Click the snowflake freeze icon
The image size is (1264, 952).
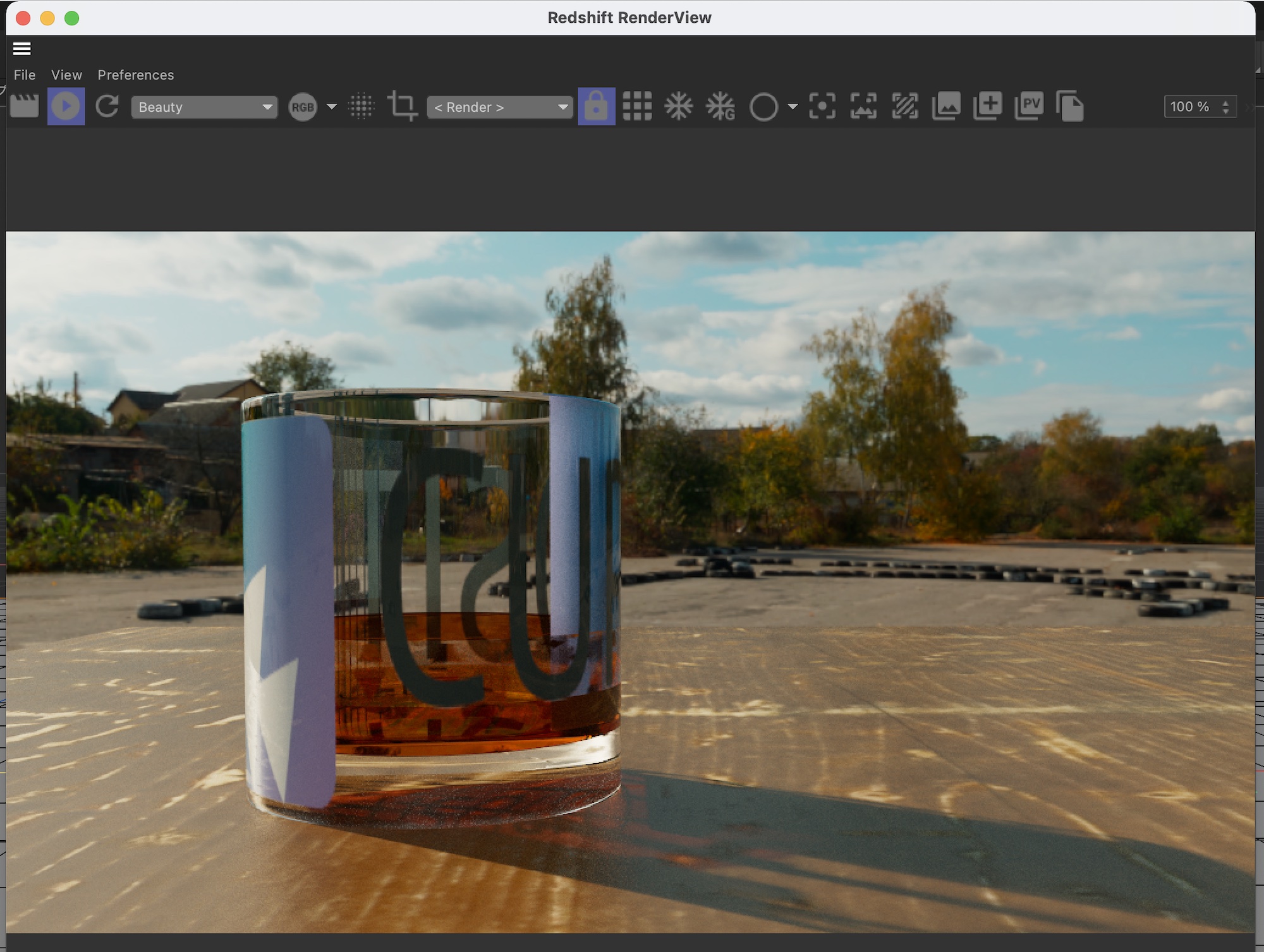click(679, 106)
